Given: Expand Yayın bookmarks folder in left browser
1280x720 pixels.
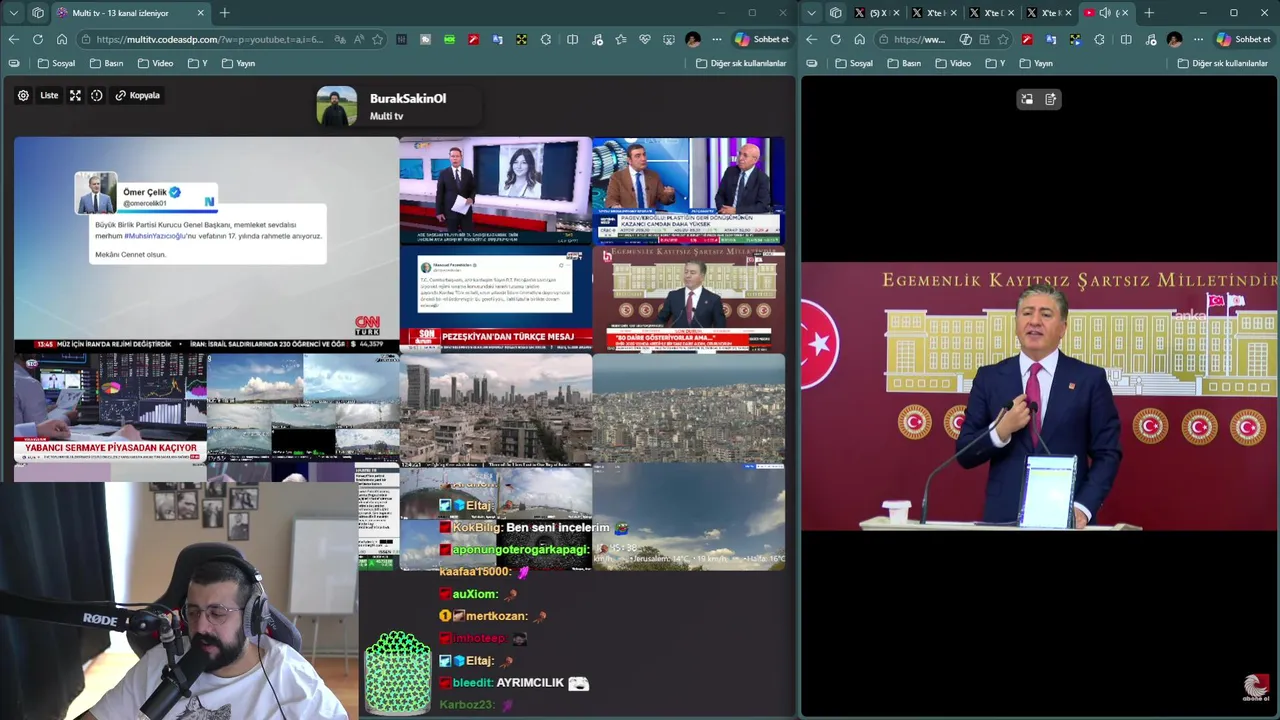Looking at the screenshot, I should point(238,63).
